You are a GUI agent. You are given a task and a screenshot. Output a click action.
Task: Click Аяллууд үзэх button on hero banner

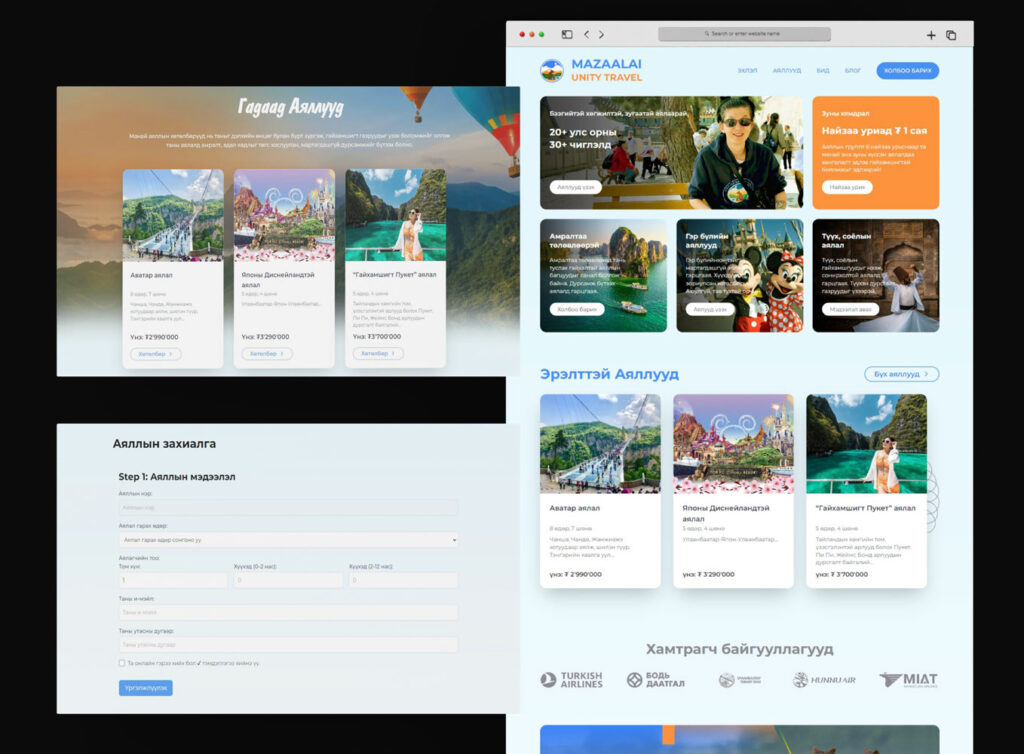pos(575,187)
